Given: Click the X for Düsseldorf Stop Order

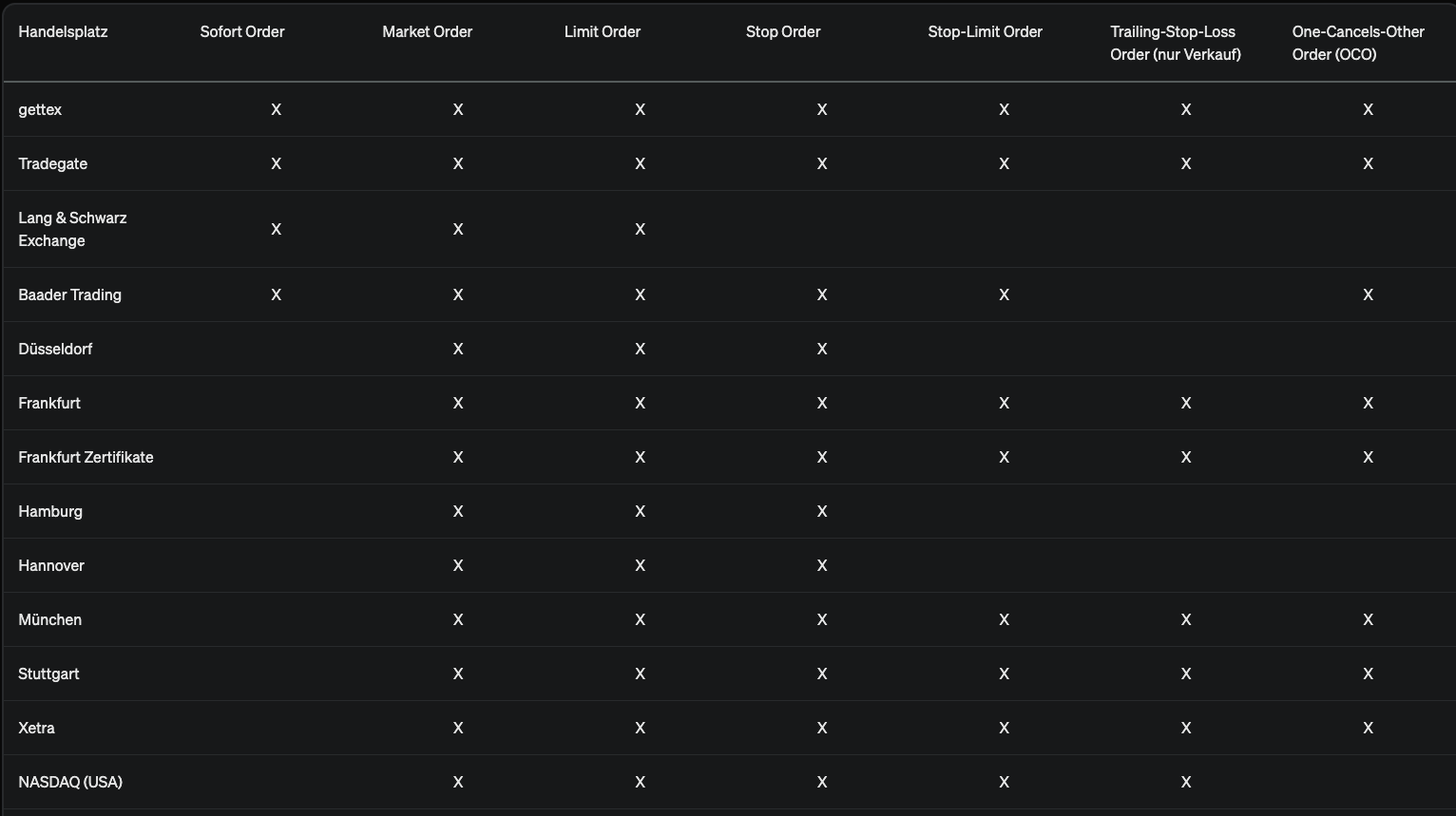Looking at the screenshot, I should tap(822, 349).
